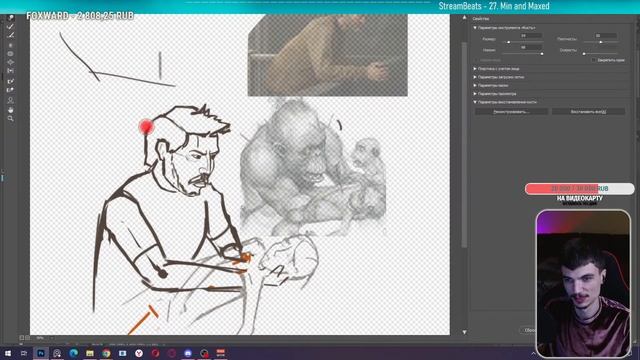This screenshot has height=360, width=640.
Task: Click the zoom-out box below the canvas
Action: tap(22, 338)
